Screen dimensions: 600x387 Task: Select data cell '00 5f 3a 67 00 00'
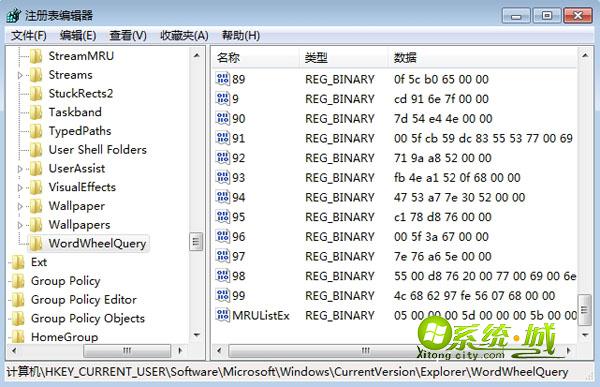click(441, 237)
